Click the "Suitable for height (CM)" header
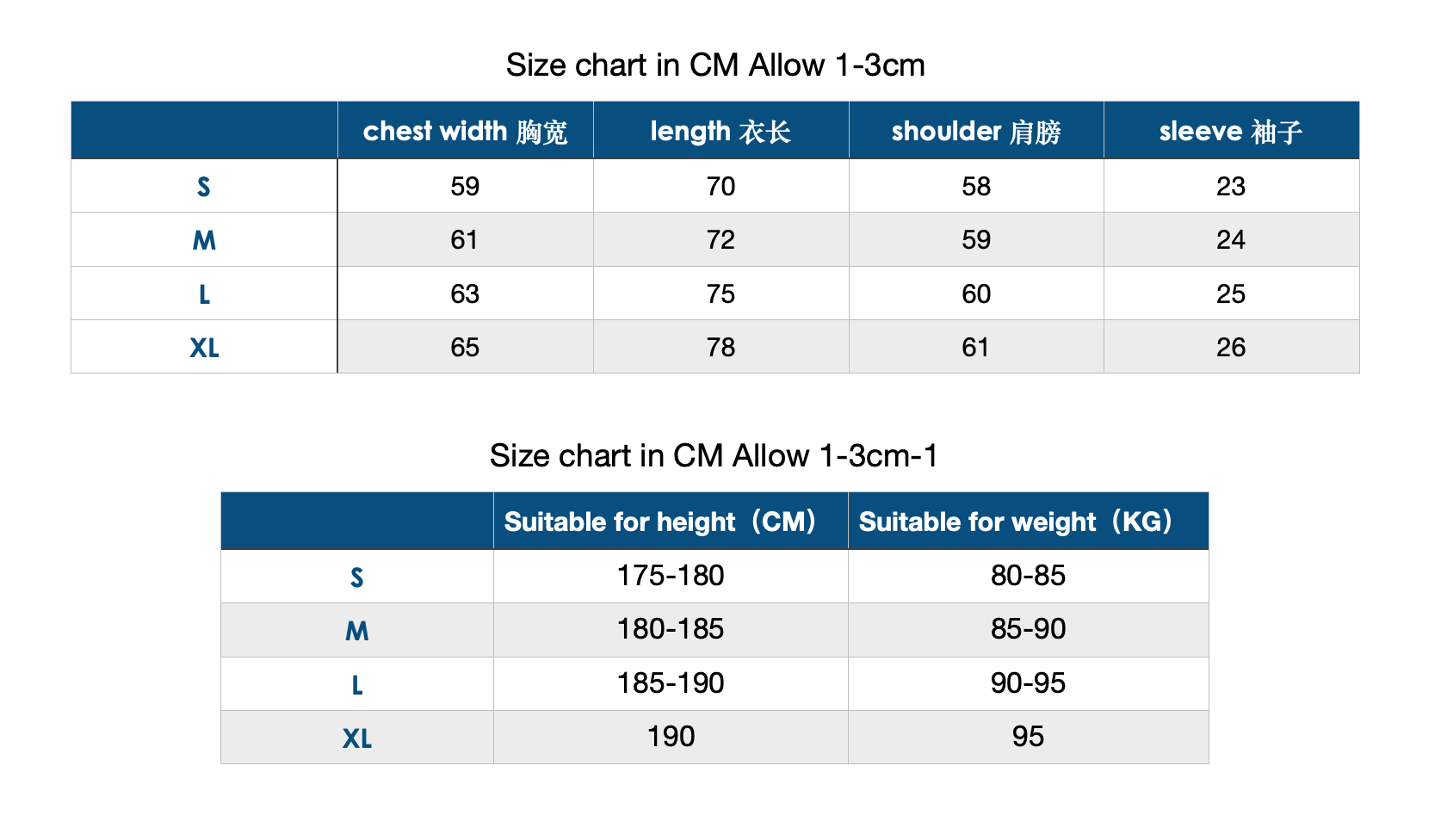This screenshot has height=840, width=1441. (x=660, y=522)
